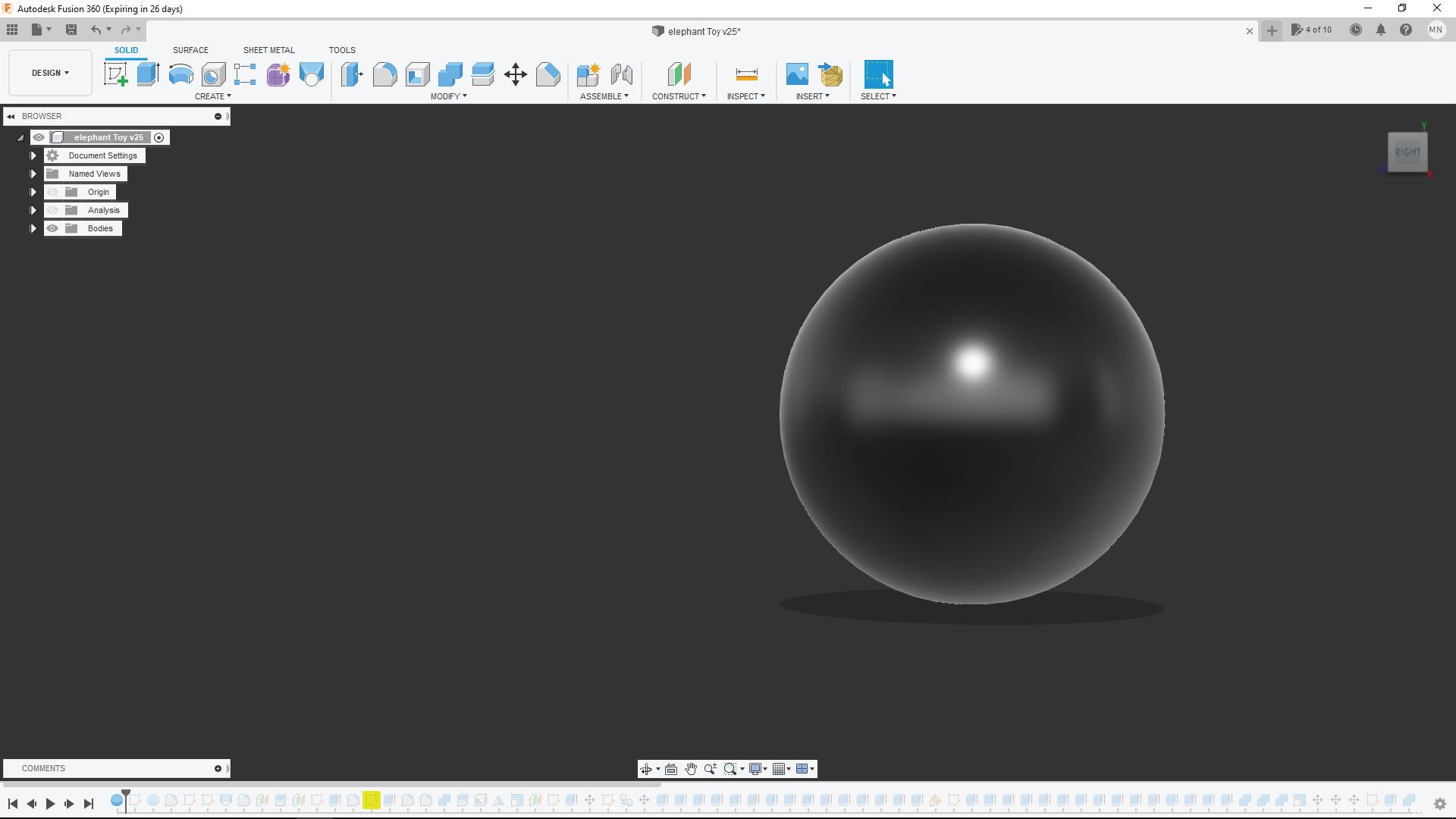The height and width of the screenshot is (819, 1456).
Task: Select the Create Sketch tool
Action: 116,74
